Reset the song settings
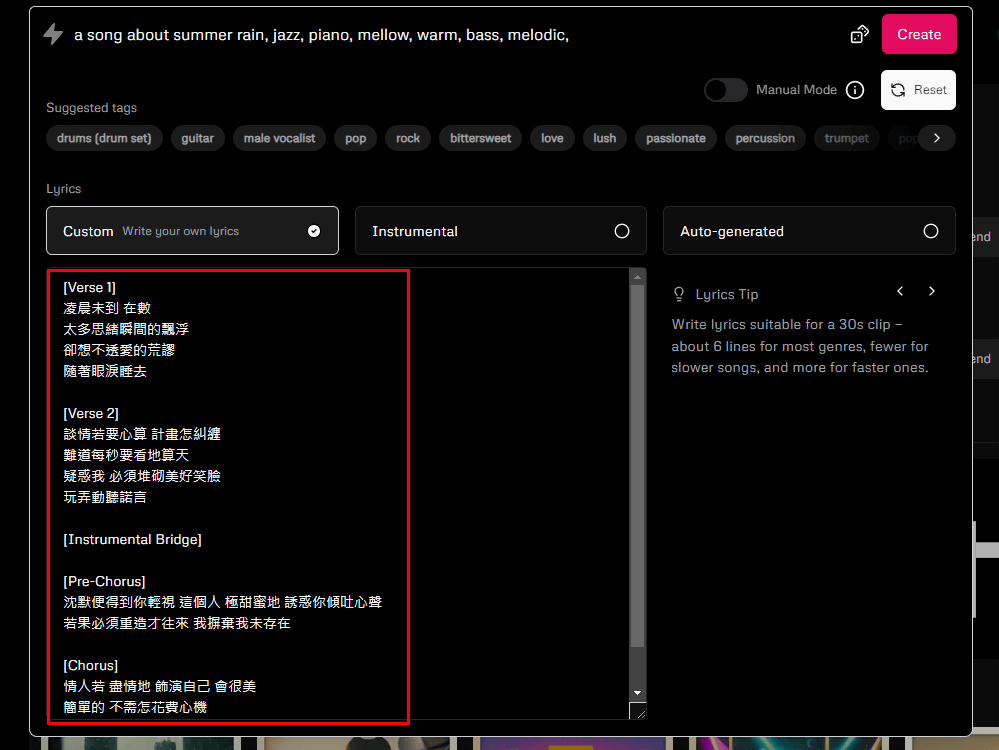The height and width of the screenshot is (750, 999). point(918,90)
